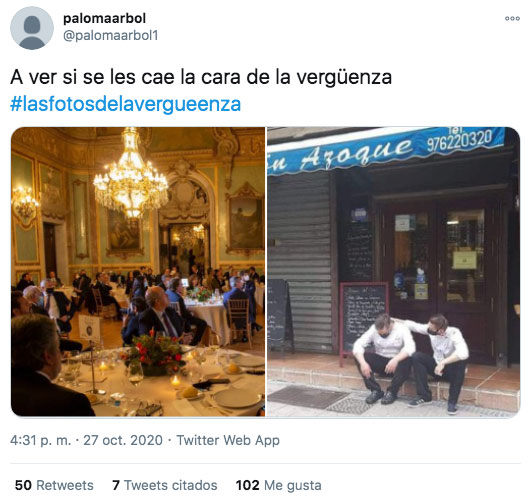This screenshot has width=532, height=503.
Task: Click the chandelier in the left photo
Action: pyautogui.click(x=131, y=174)
